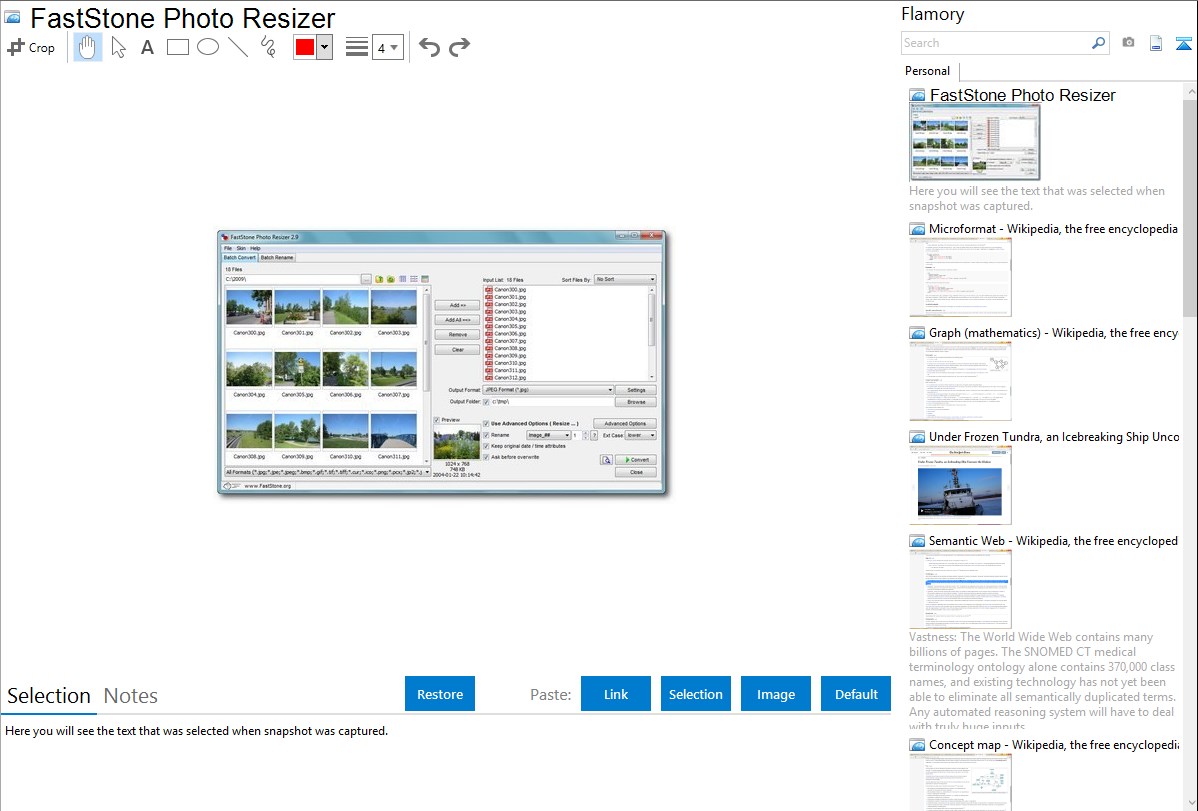
Task: Paste as Image
Action: (x=776, y=694)
